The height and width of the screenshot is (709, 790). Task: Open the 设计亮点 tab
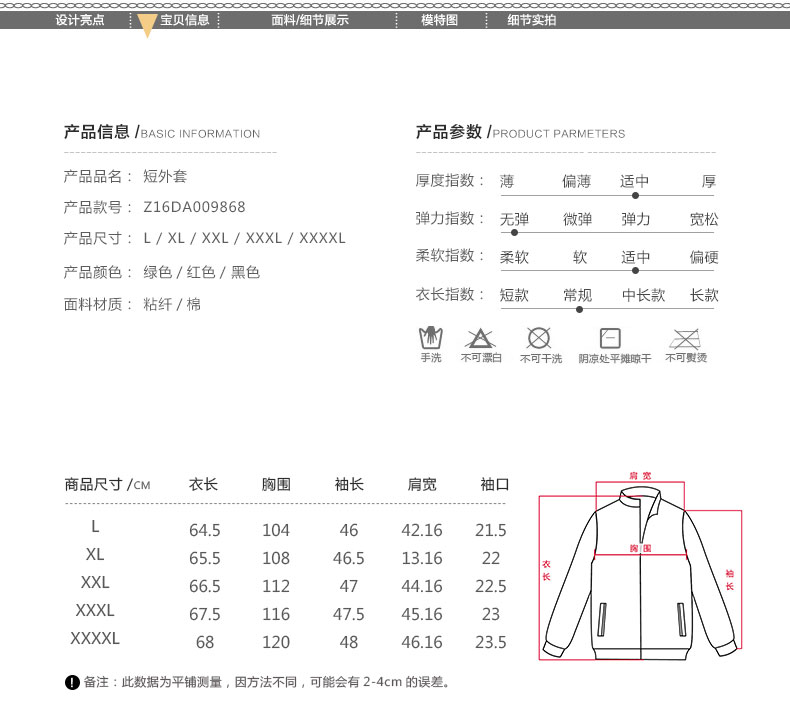point(80,20)
